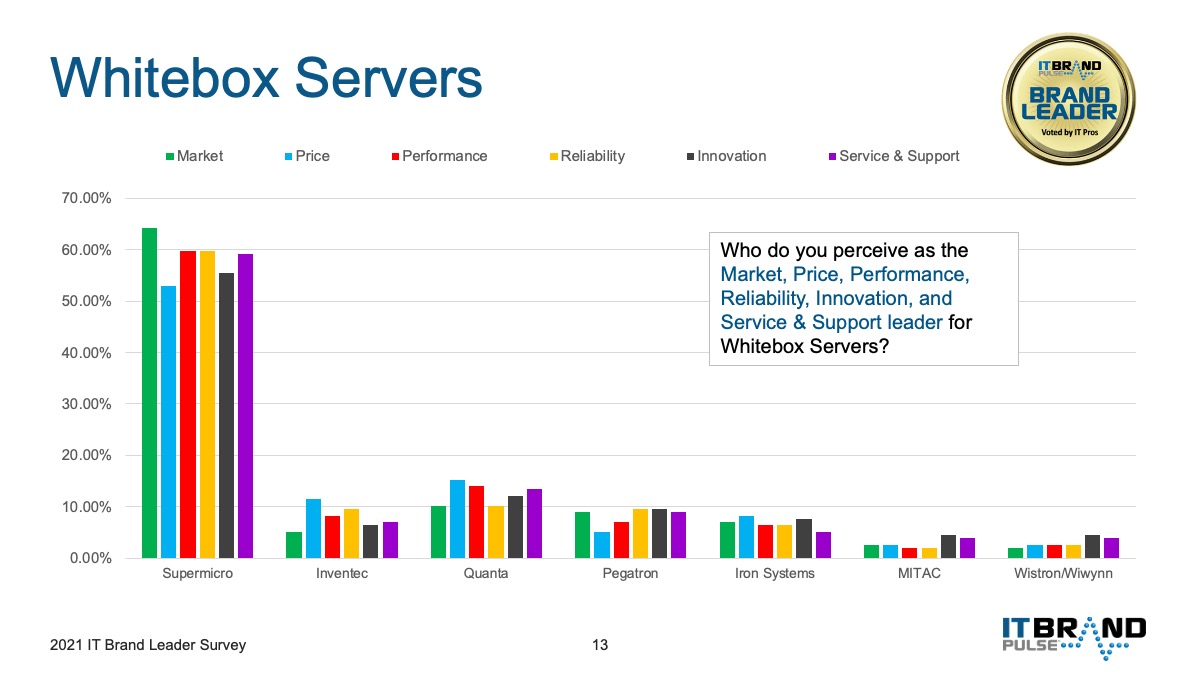Screen dimensions: 1200x675
Task: Click MITAC's dark Innovation bar
Action: point(947,546)
